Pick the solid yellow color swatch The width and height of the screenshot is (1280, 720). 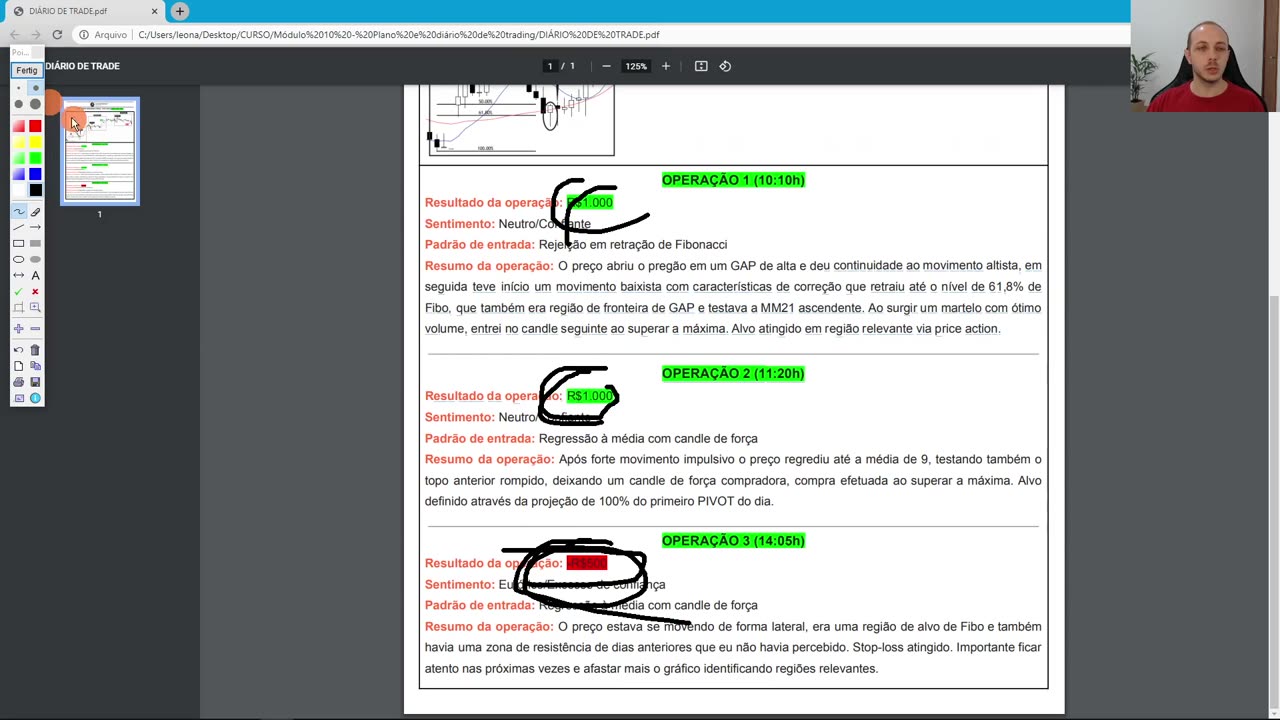(35, 142)
